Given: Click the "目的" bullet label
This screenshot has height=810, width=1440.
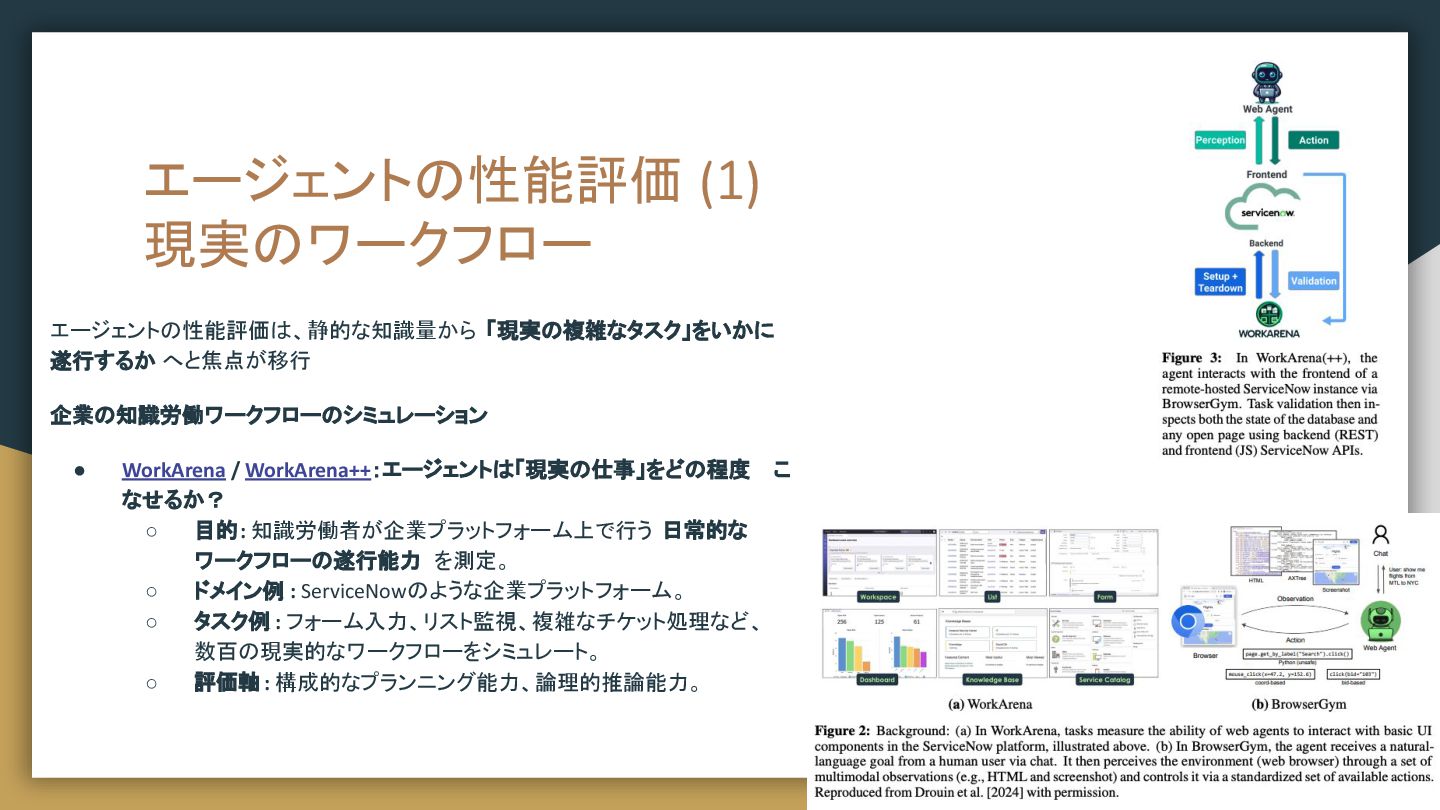Looking at the screenshot, I should point(215,530).
